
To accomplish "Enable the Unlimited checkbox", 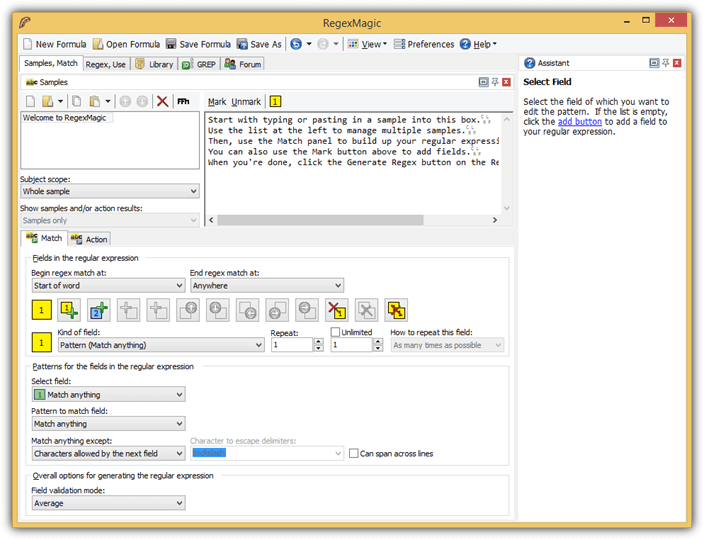I will coord(335,332).
